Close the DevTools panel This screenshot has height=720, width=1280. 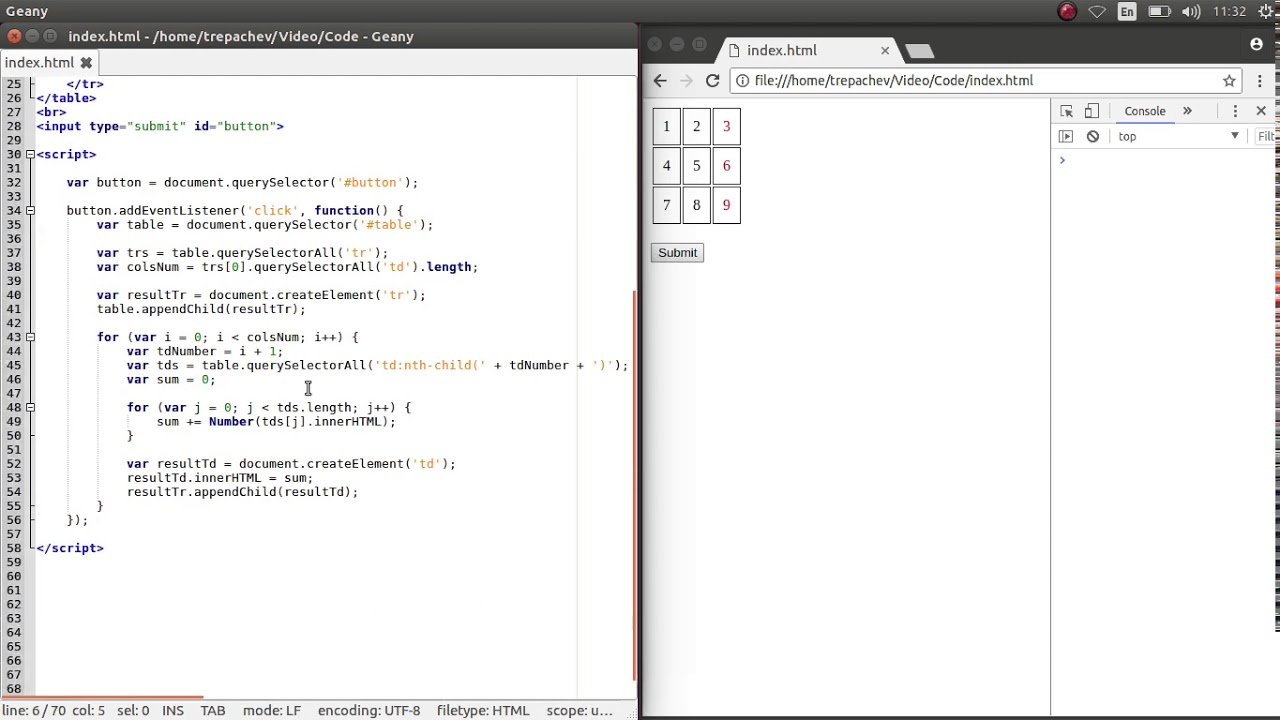[1260, 111]
